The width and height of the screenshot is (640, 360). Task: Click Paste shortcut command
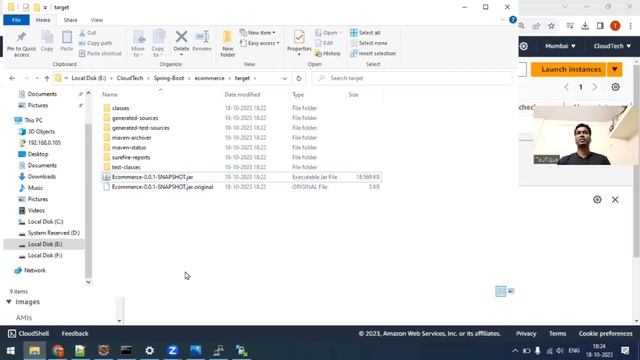[100, 53]
